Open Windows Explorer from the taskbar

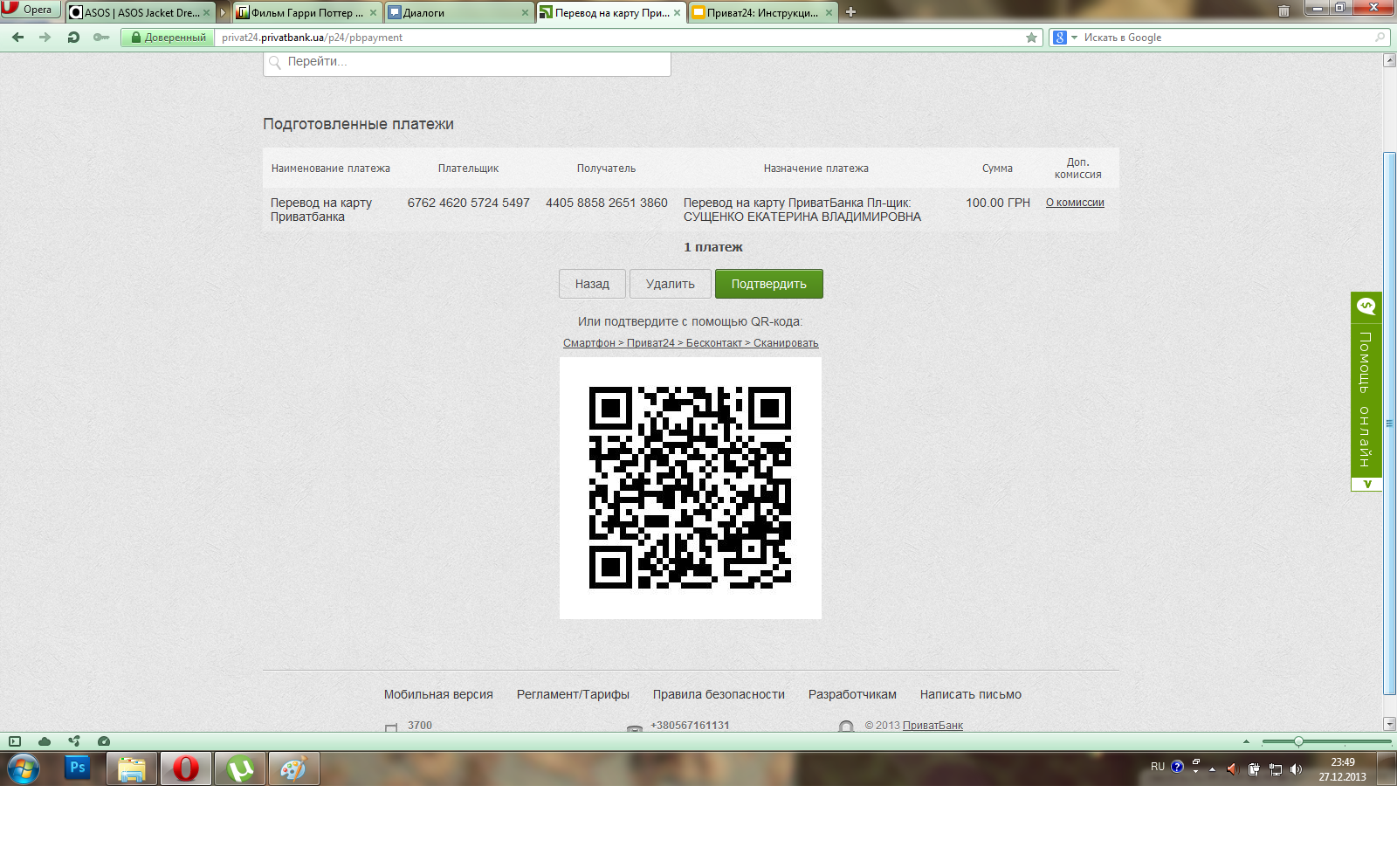[132, 768]
